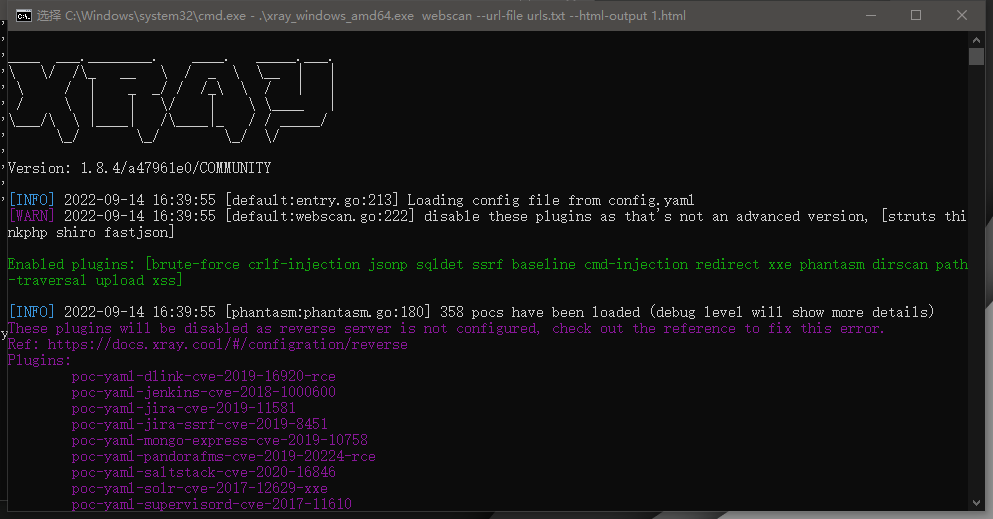The image size is (993, 519).
Task: Click 'sqldet' in enabled plugins list
Action: coord(440,265)
